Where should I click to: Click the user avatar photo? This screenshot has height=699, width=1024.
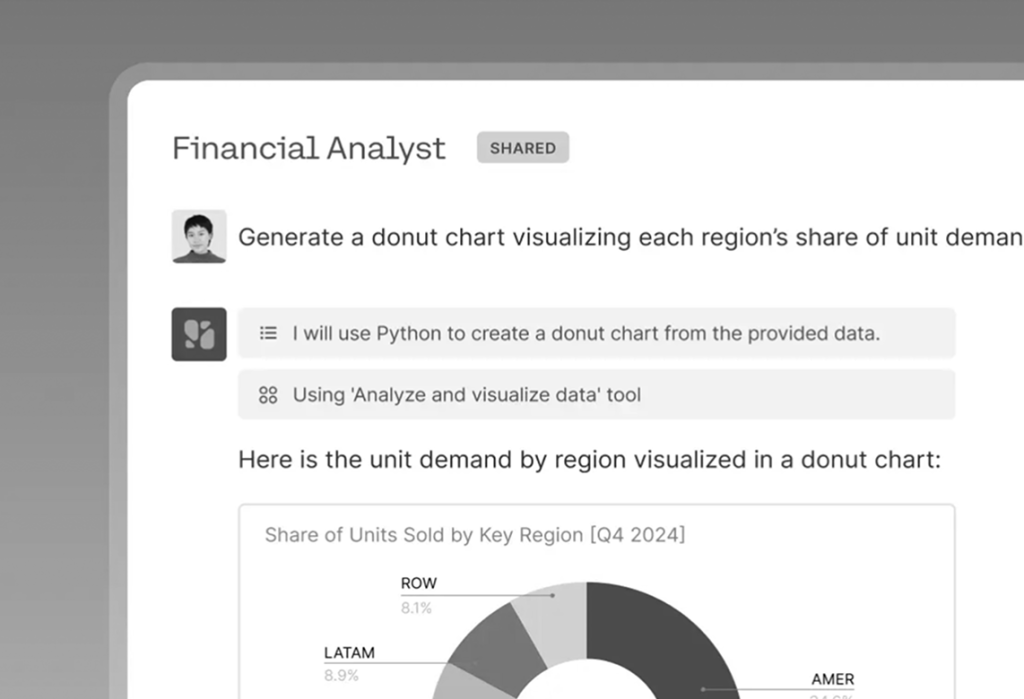click(199, 236)
